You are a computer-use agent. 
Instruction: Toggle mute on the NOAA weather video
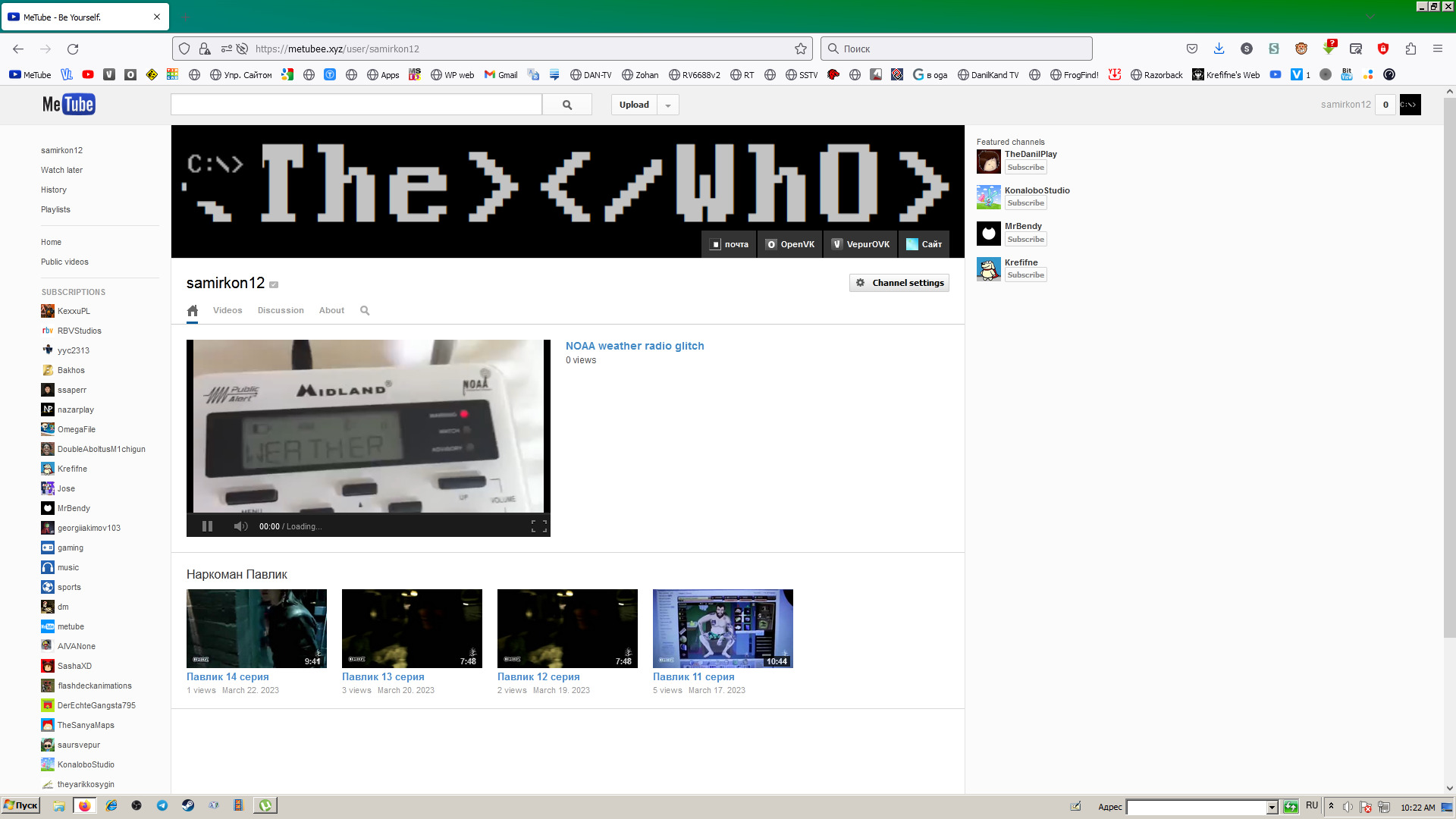click(241, 526)
